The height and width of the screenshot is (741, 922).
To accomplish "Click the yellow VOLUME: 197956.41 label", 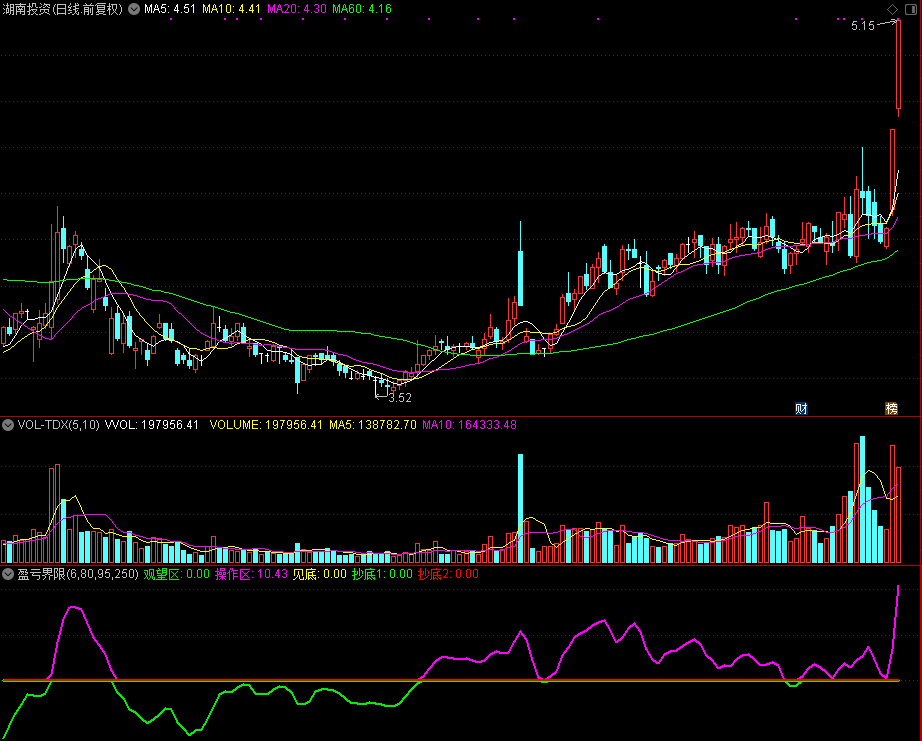I will (x=266, y=425).
